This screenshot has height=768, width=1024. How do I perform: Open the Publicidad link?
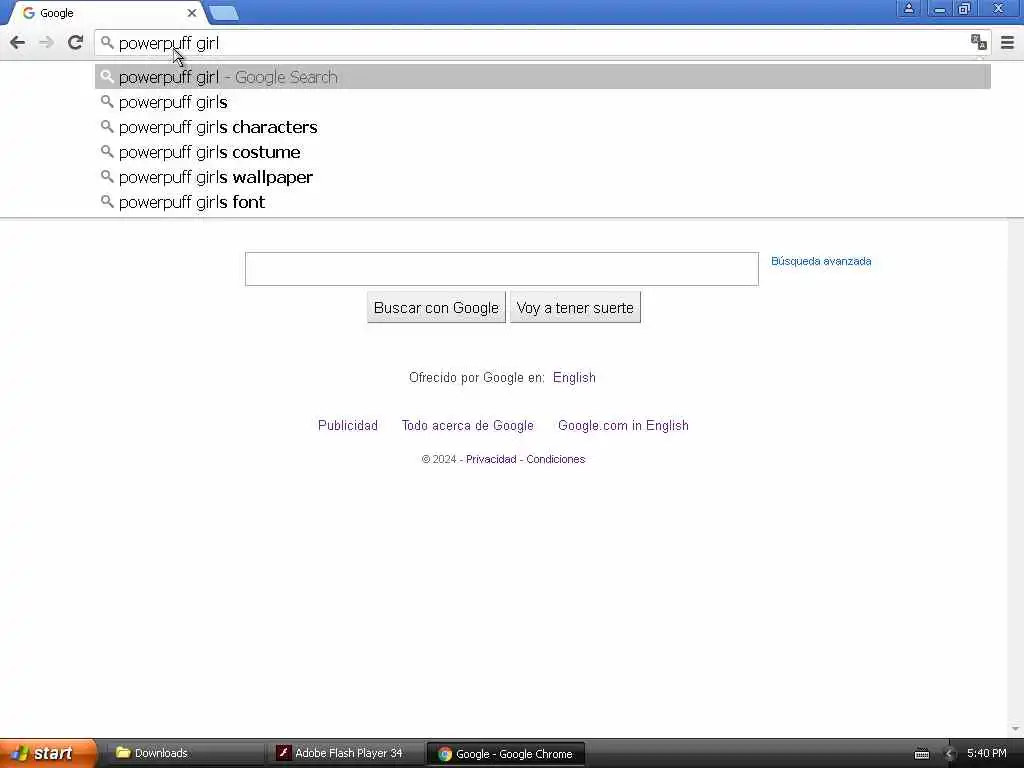[x=348, y=425]
